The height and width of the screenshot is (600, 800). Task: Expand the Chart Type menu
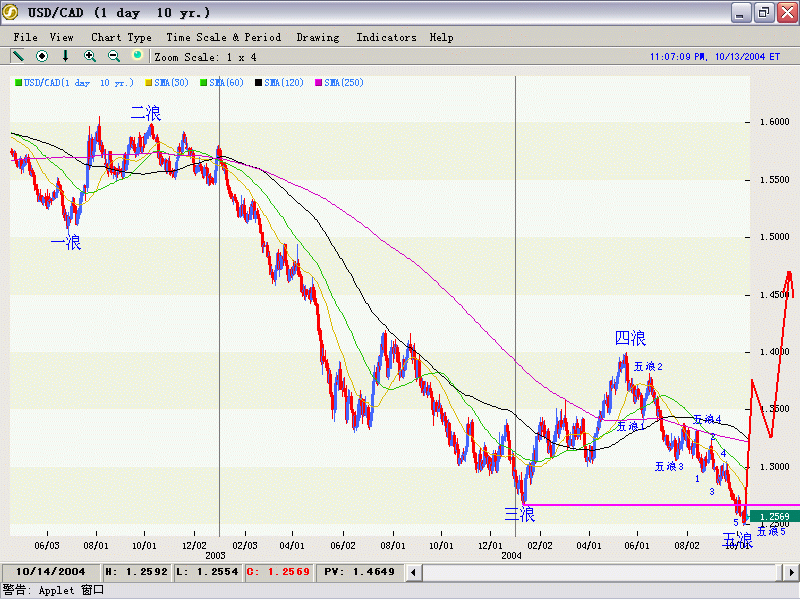coord(121,37)
